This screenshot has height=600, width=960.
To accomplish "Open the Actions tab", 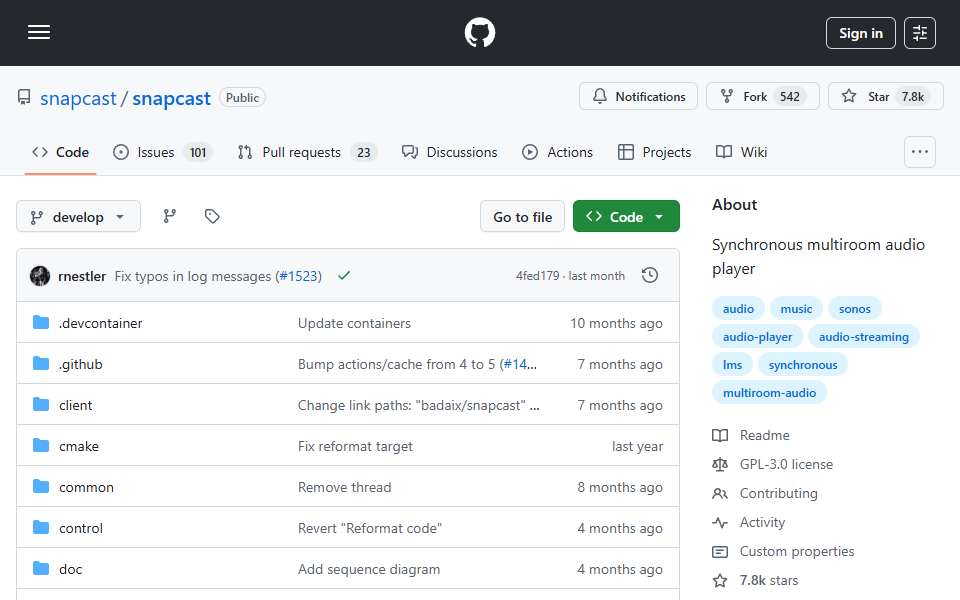I will [x=557, y=152].
